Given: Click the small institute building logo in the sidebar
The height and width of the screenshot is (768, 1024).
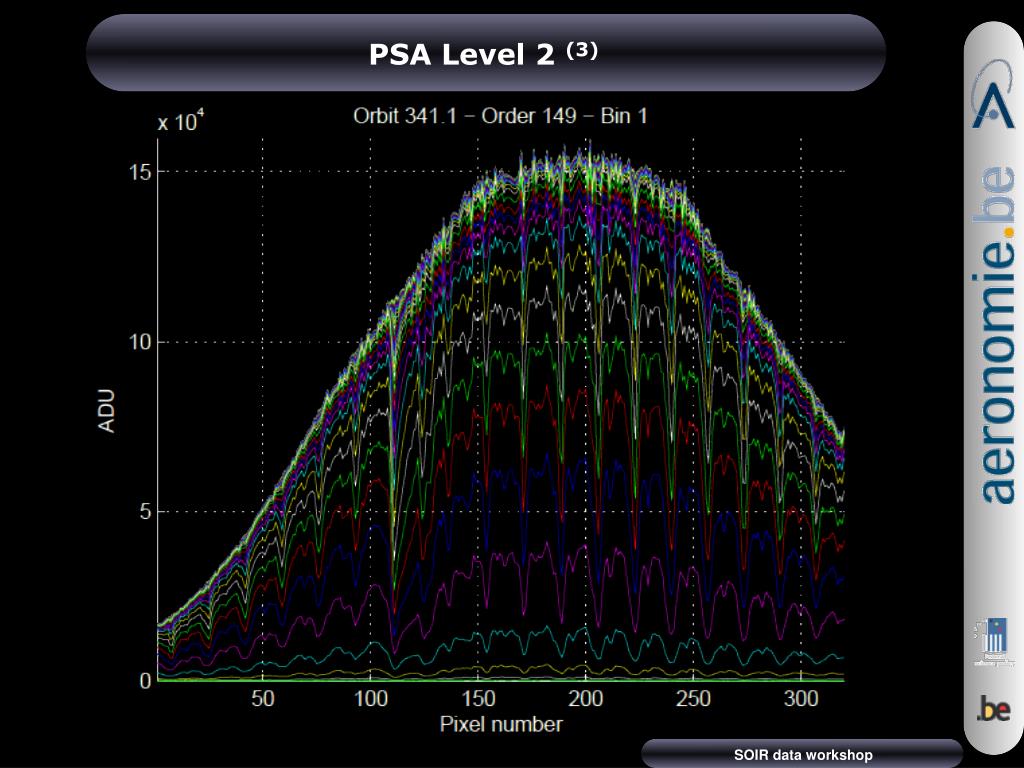Looking at the screenshot, I should 993,642.
